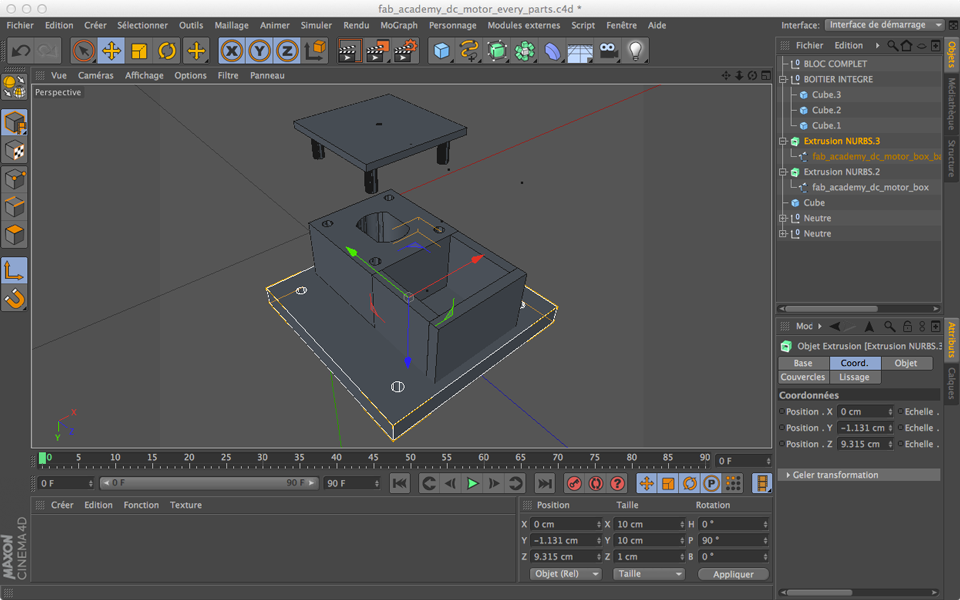Screen dimensions: 960x600
Task: Click the Undo arrow icon
Action: pyautogui.click(x=21, y=50)
